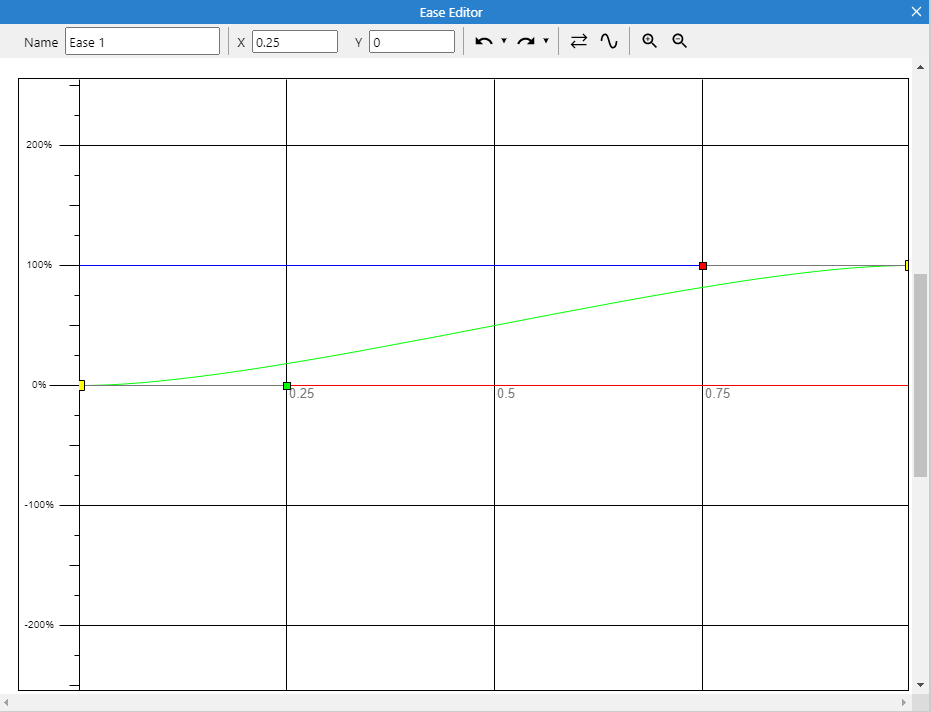Image resolution: width=931 pixels, height=712 pixels.
Task: Click the redo arrow icon
Action: [526, 41]
